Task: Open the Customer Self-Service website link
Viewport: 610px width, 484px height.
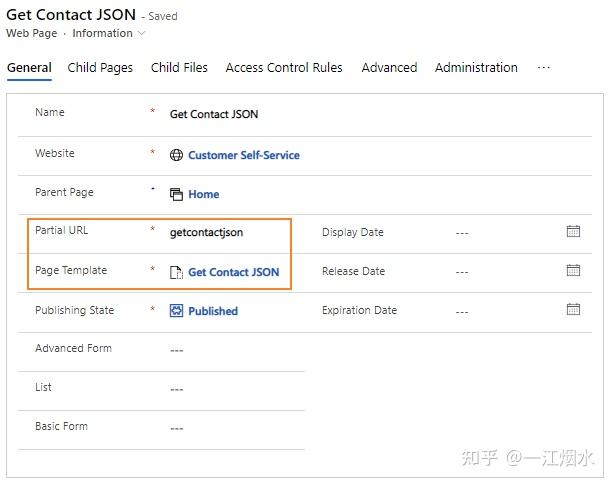Action: pyautogui.click(x=244, y=155)
